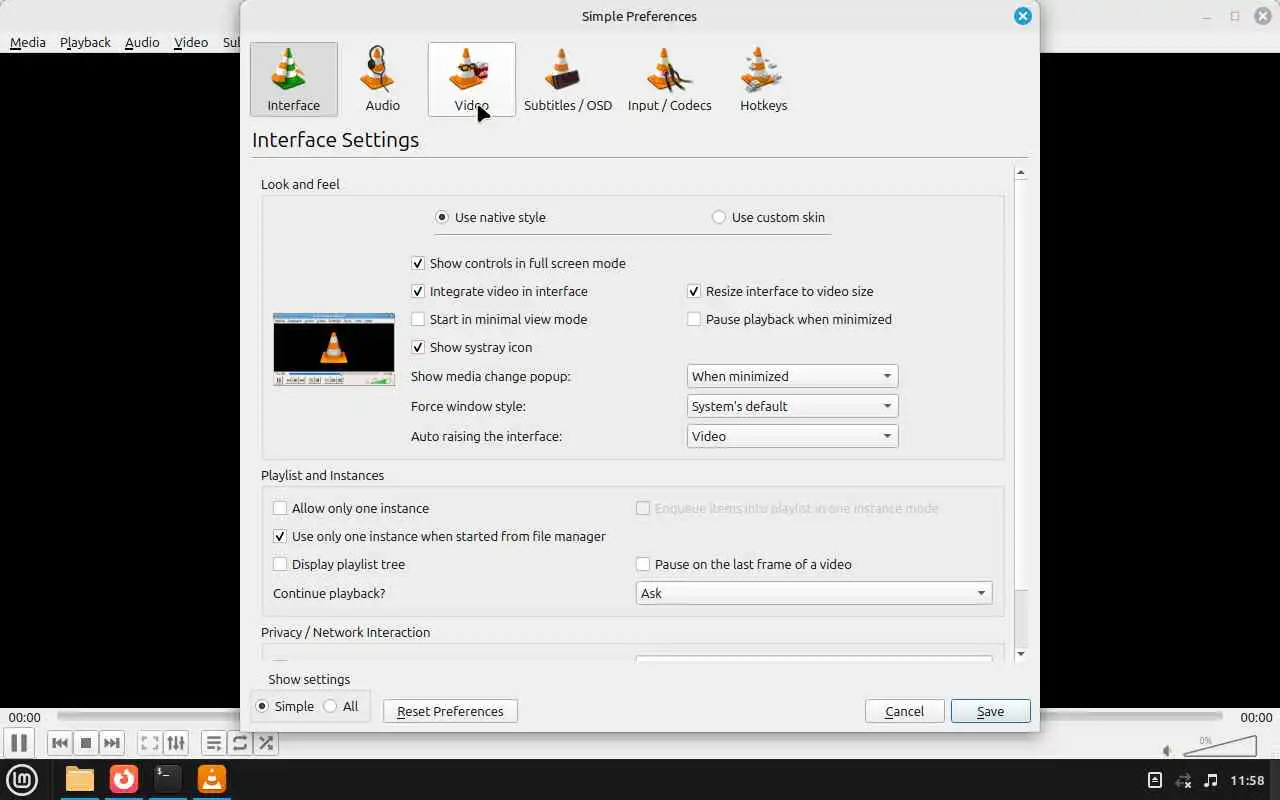Open Continue playback dropdown
This screenshot has height=800, width=1280.
(x=814, y=593)
